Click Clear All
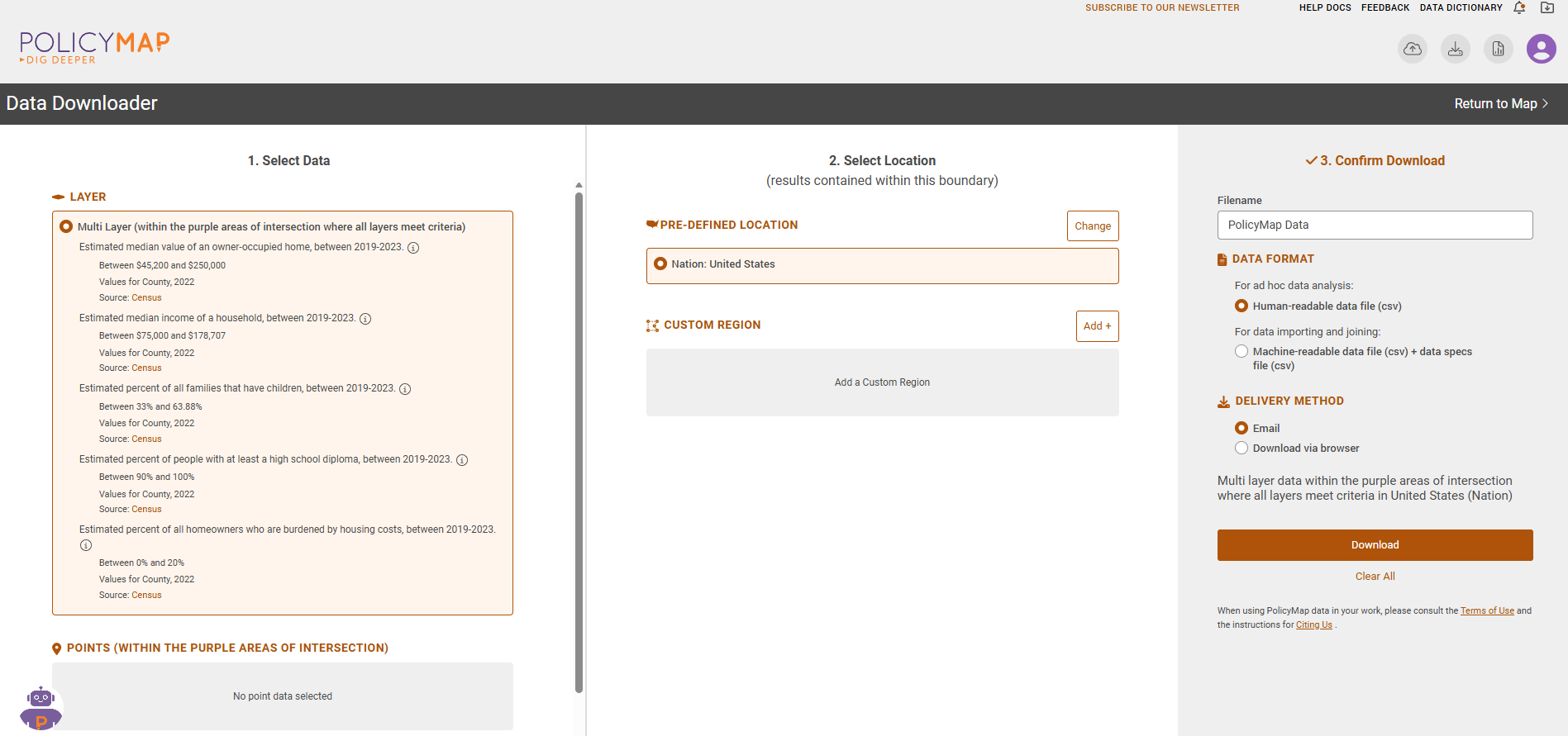Viewport: 1568px width, 736px height. 1375,577
